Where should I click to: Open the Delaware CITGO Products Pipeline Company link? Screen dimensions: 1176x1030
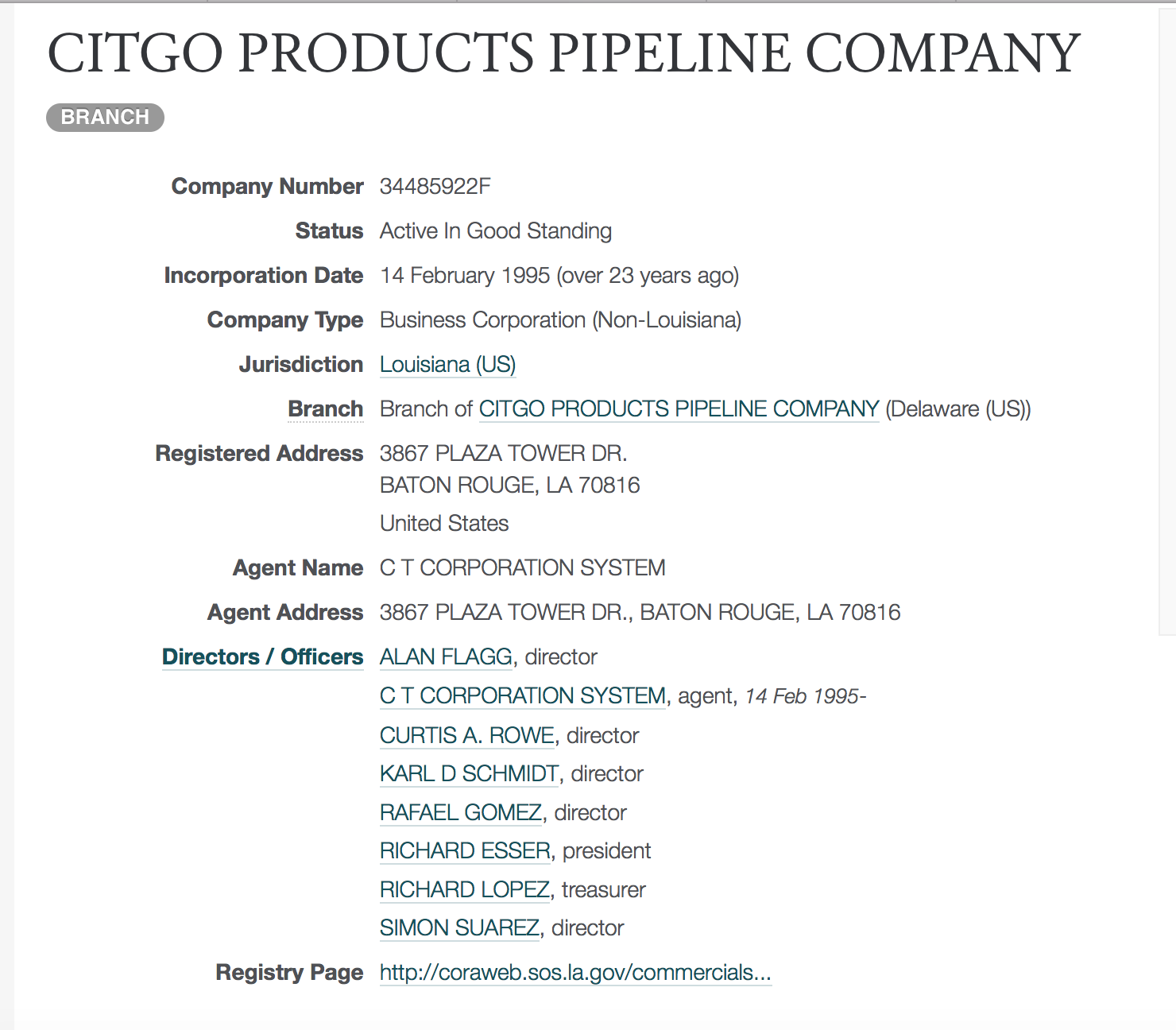tap(679, 409)
